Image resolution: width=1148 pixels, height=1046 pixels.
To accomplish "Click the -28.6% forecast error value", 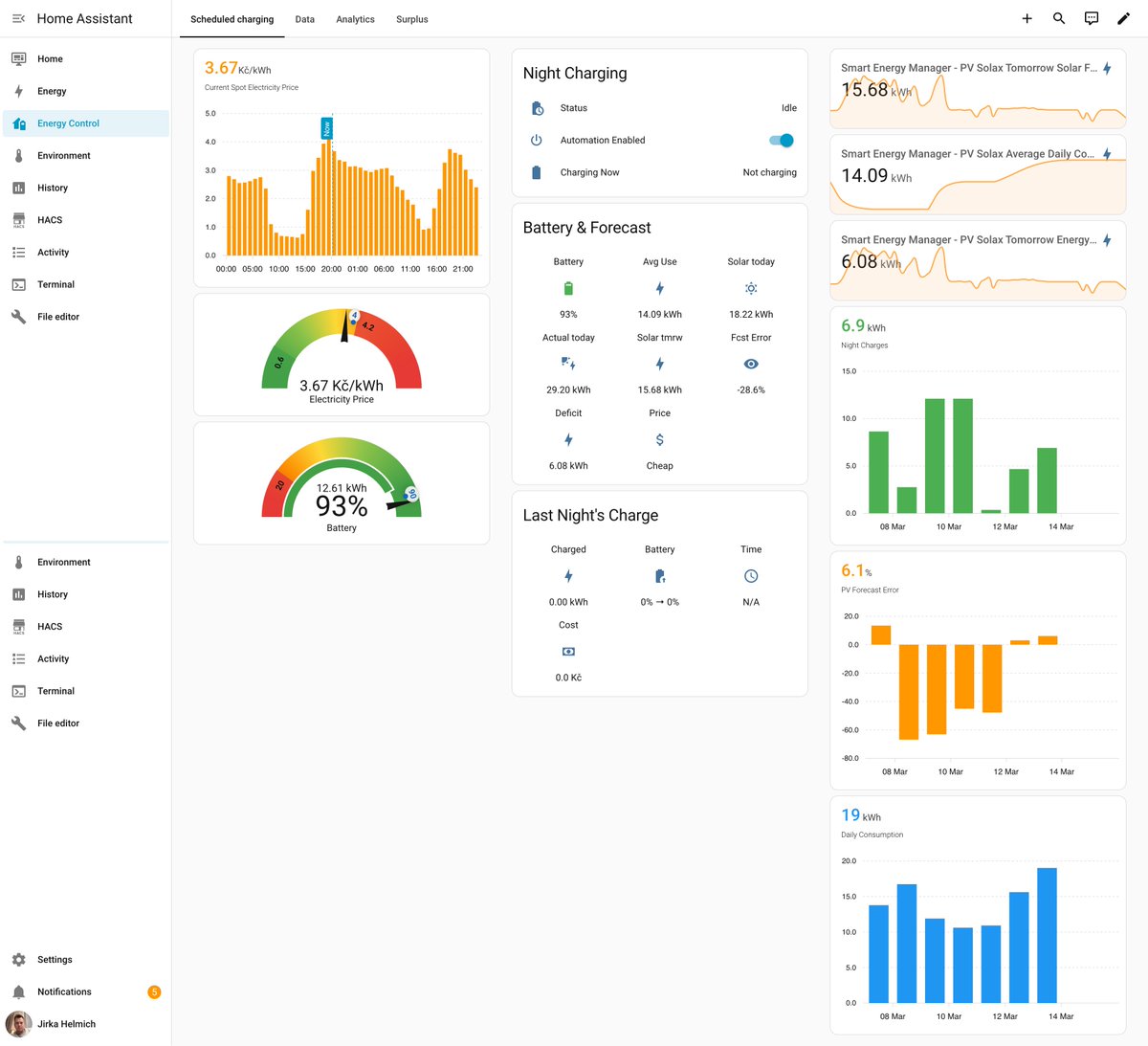I will click(x=751, y=389).
